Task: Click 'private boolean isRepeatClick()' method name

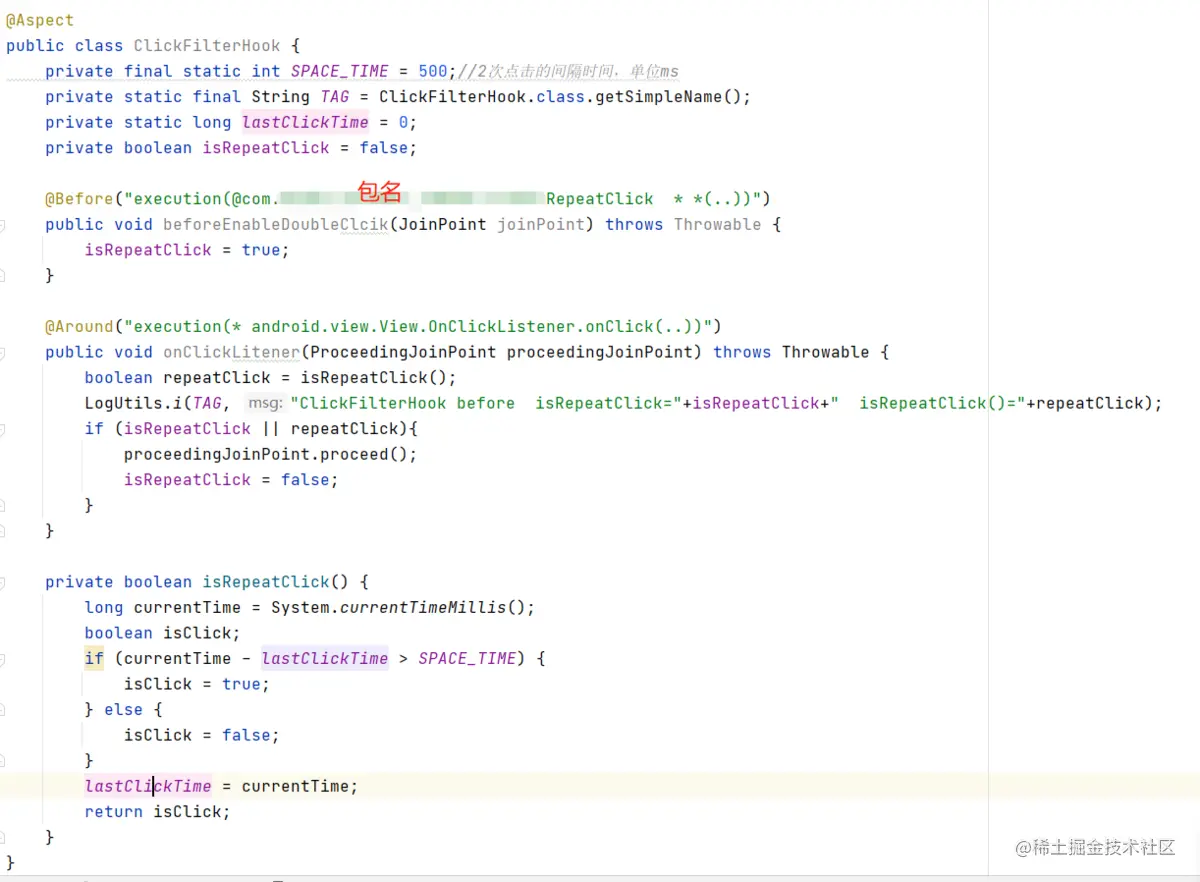Action: 266,582
